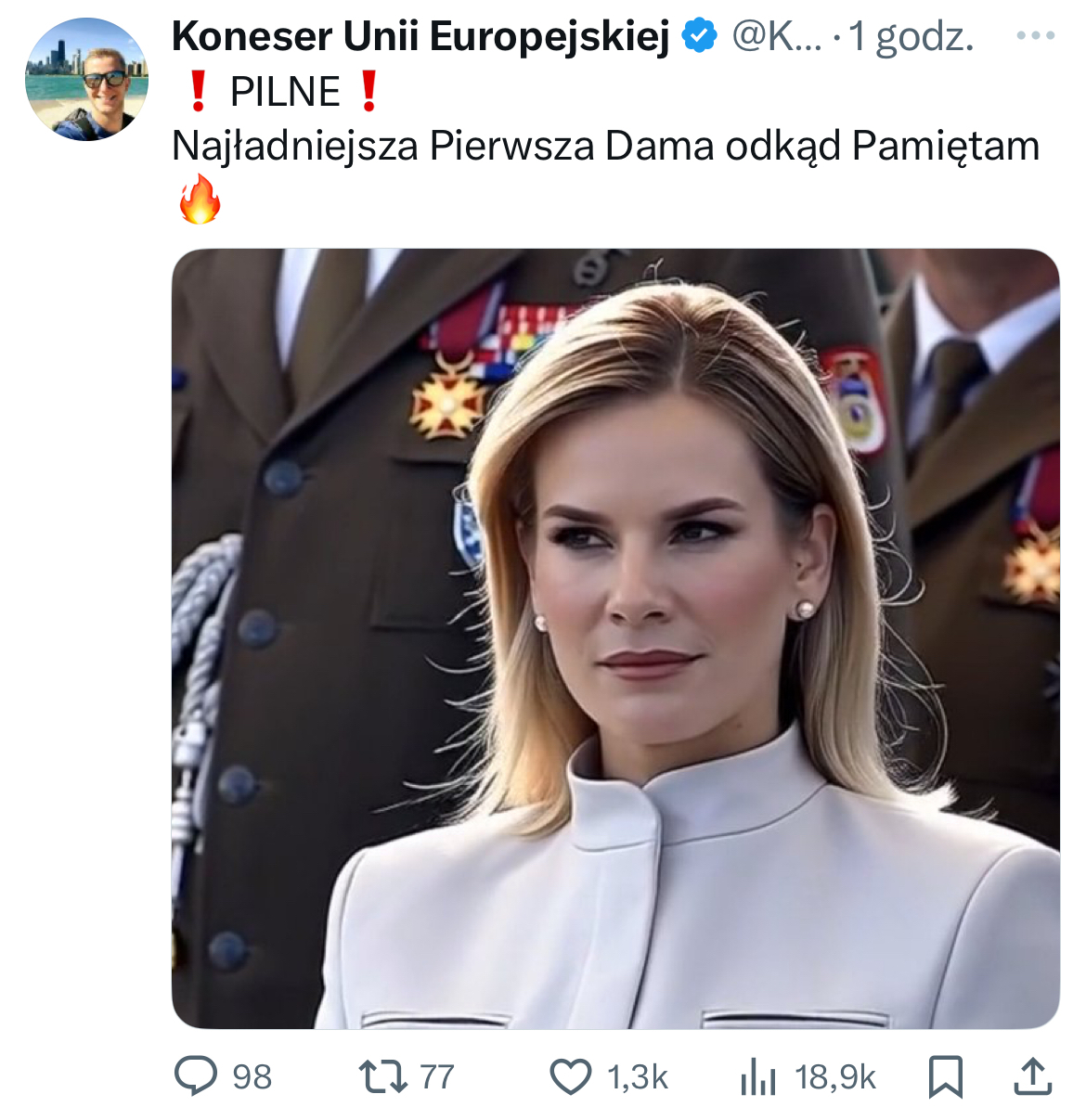Open the author's profile avatar
This screenshot has width=1086, height=1120.
86,79
